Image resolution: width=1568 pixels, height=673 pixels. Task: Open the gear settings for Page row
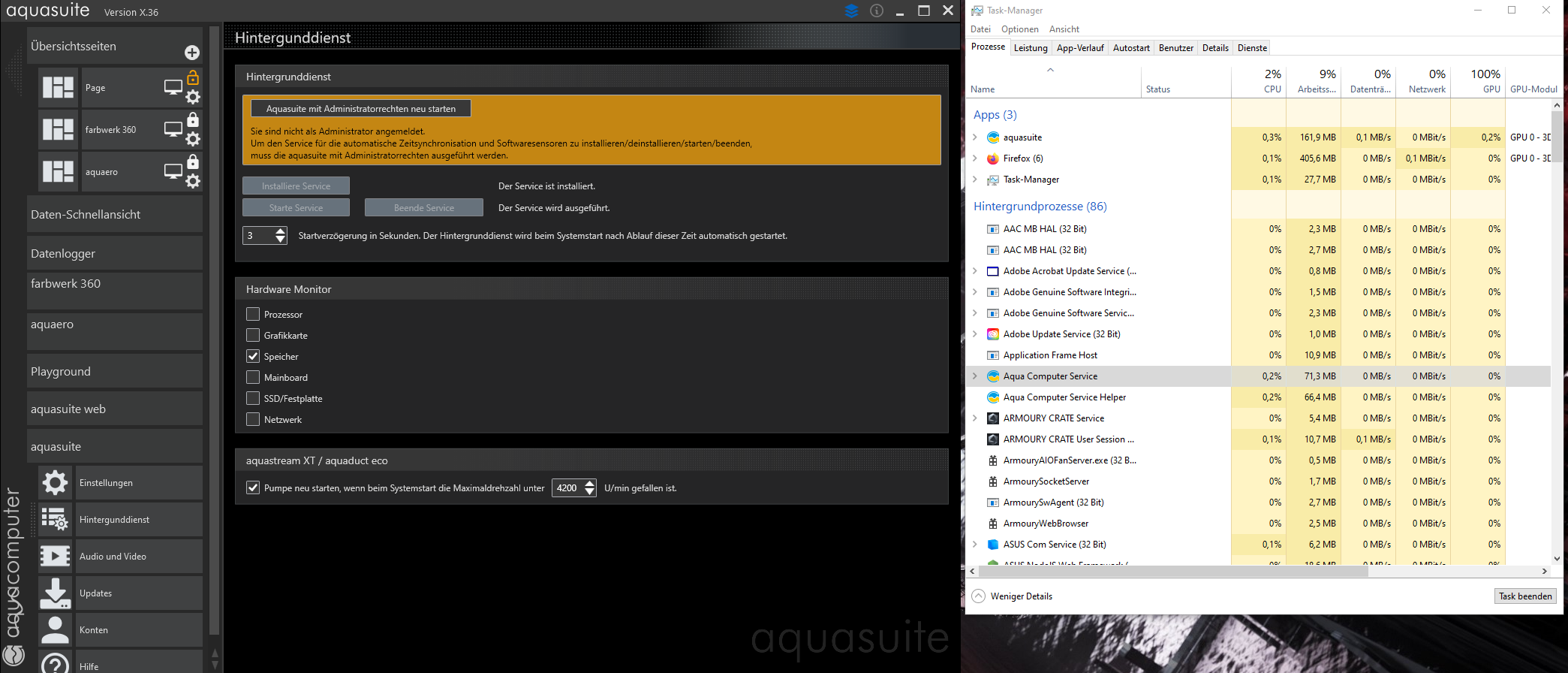[x=193, y=97]
